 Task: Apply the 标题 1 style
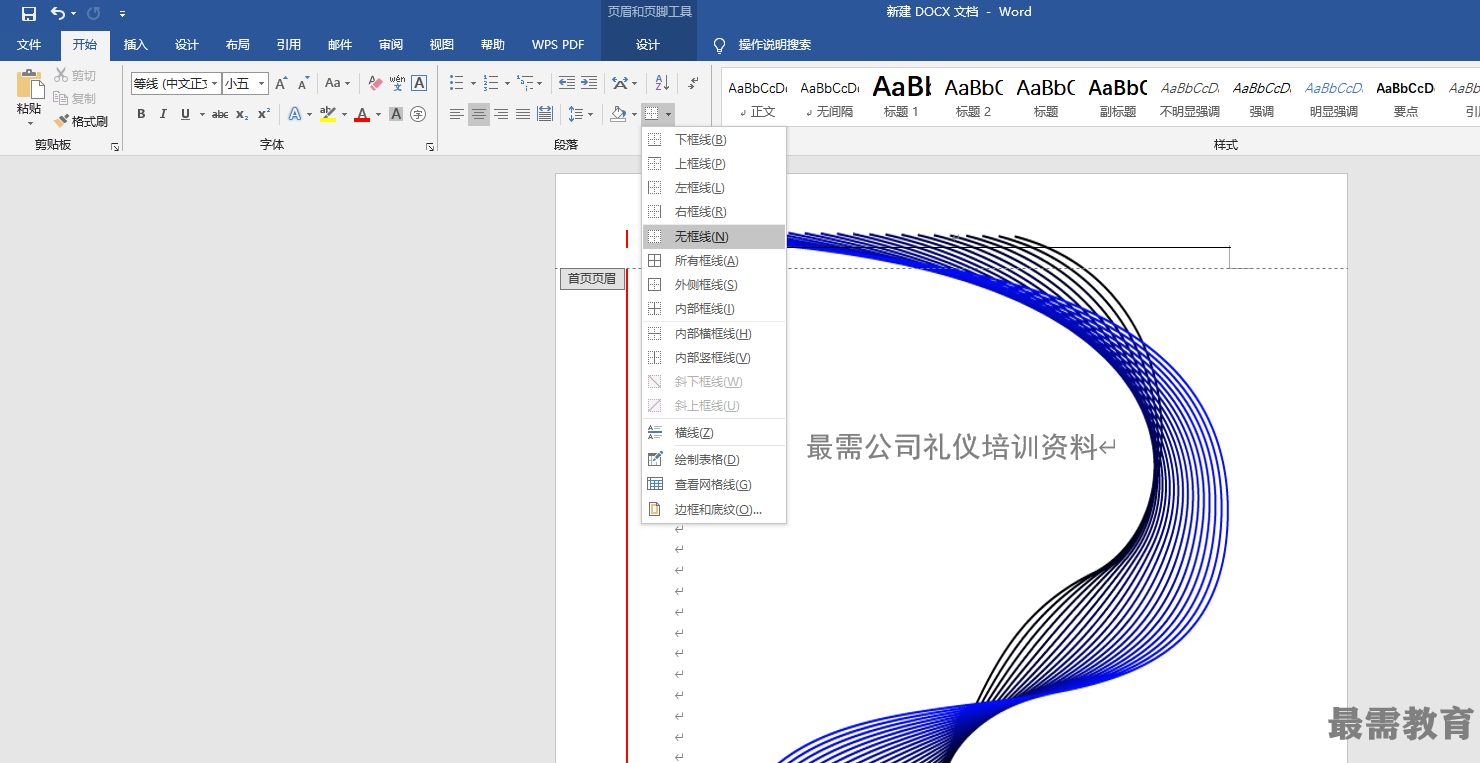tap(901, 98)
